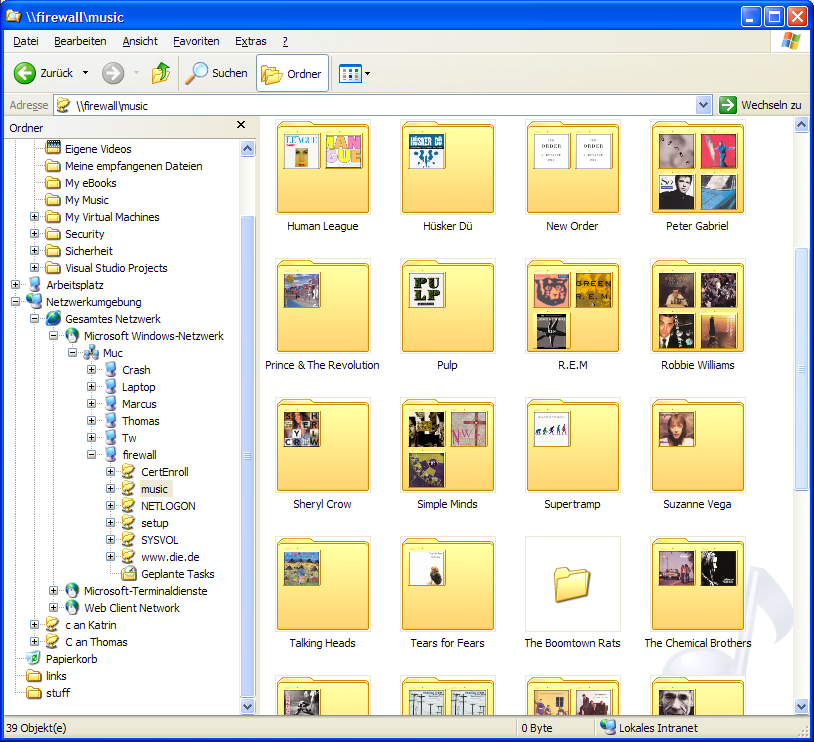The height and width of the screenshot is (742, 814).
Task: Open the Extras menu
Action: click(251, 42)
